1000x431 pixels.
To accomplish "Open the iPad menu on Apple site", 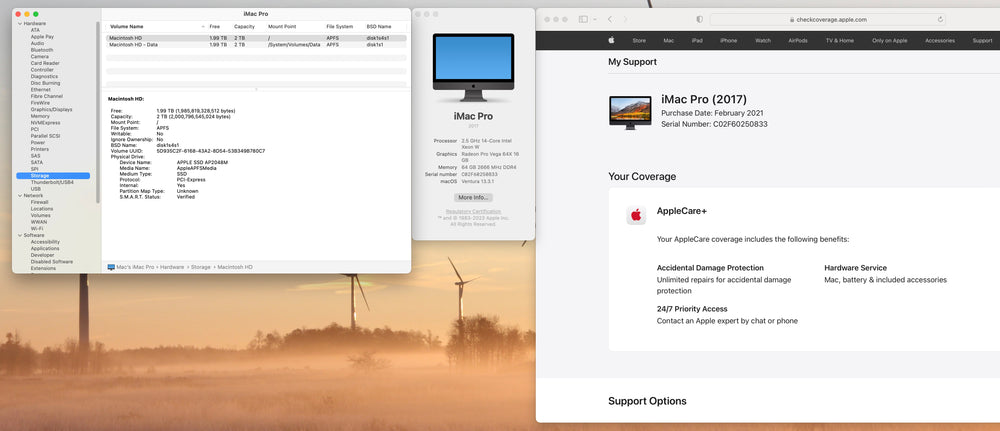I will pyautogui.click(x=697, y=40).
